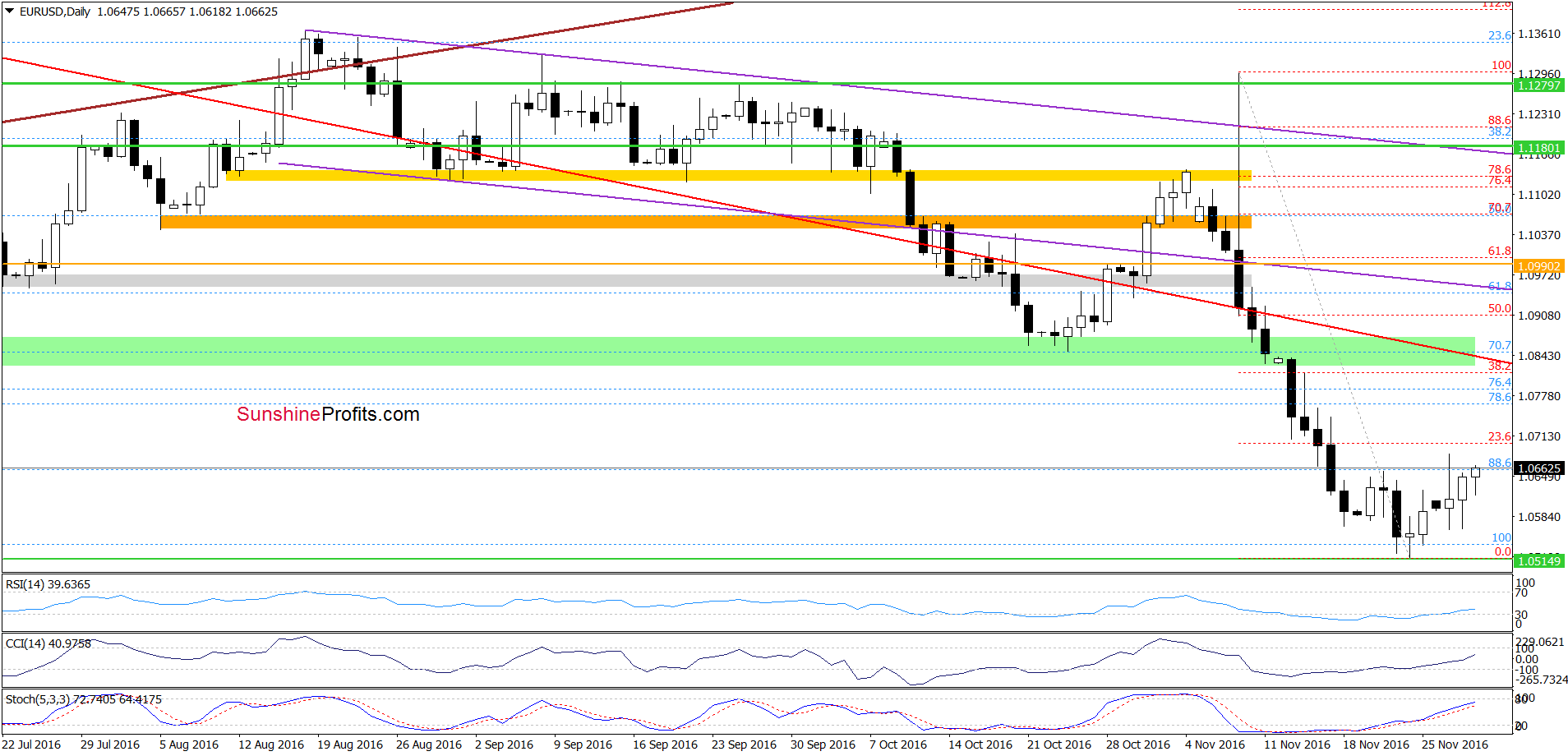Click the Stoch(5,3,3) indicator label

tap(84, 699)
